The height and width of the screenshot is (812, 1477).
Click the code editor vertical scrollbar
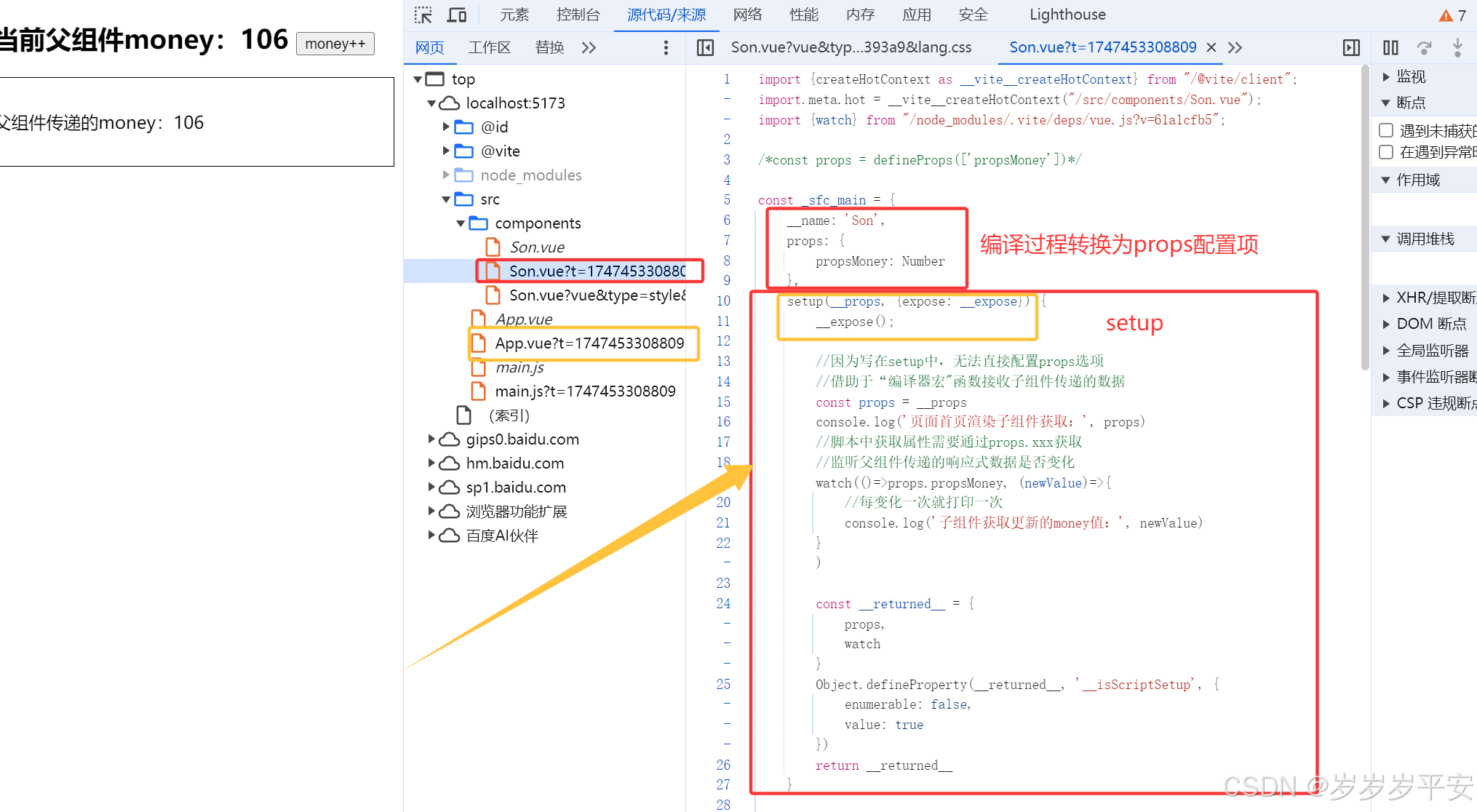click(x=1365, y=218)
